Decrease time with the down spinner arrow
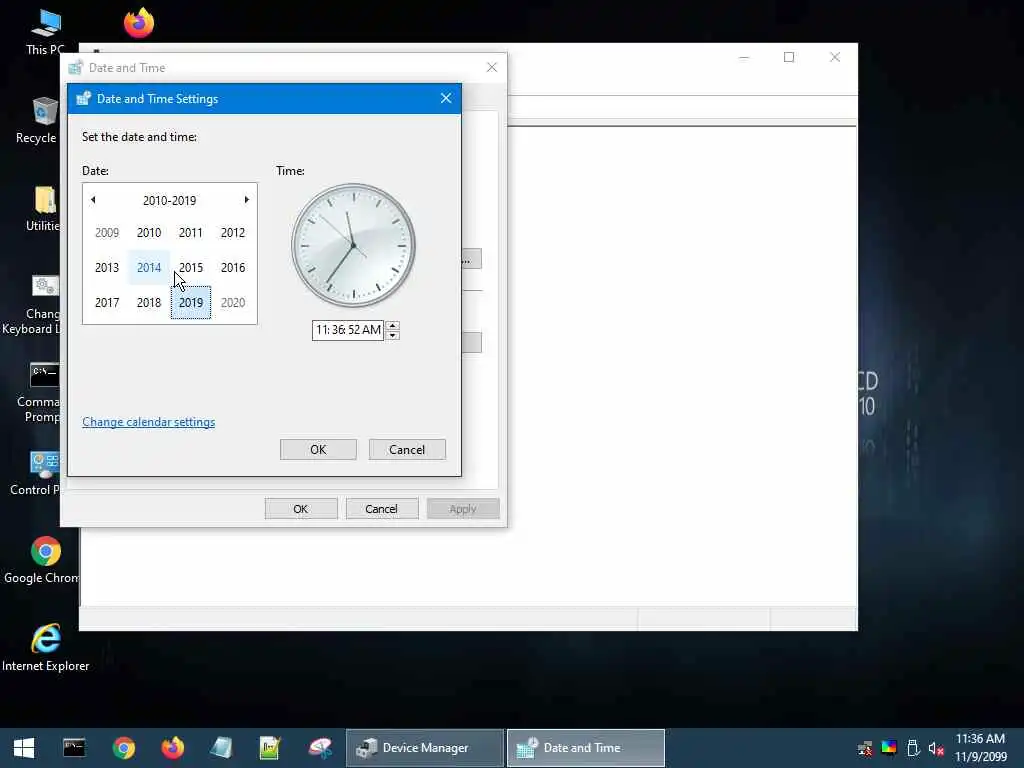Image resolution: width=1024 pixels, height=768 pixels. click(x=392, y=335)
